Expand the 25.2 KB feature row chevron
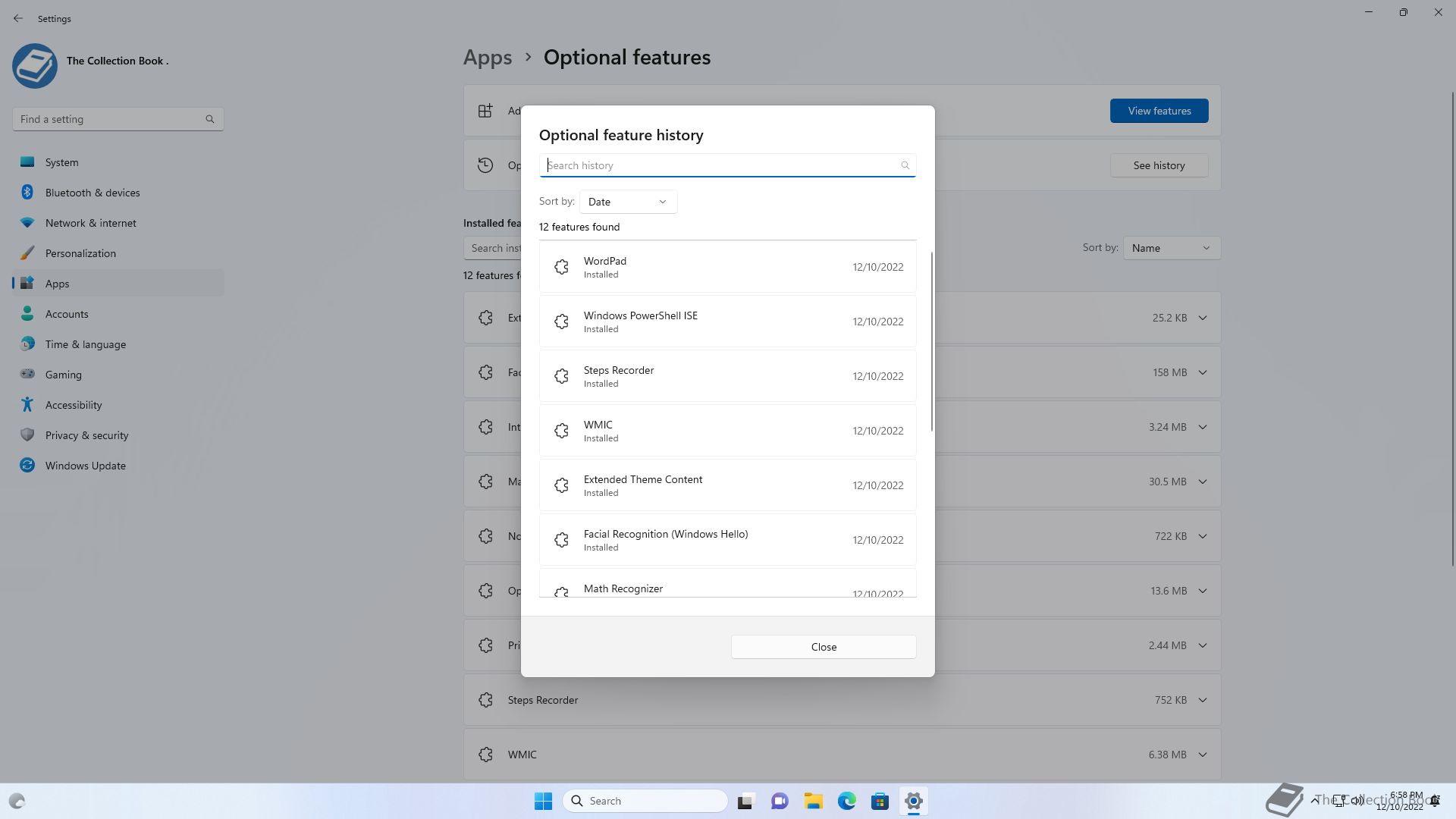 [x=1203, y=318]
